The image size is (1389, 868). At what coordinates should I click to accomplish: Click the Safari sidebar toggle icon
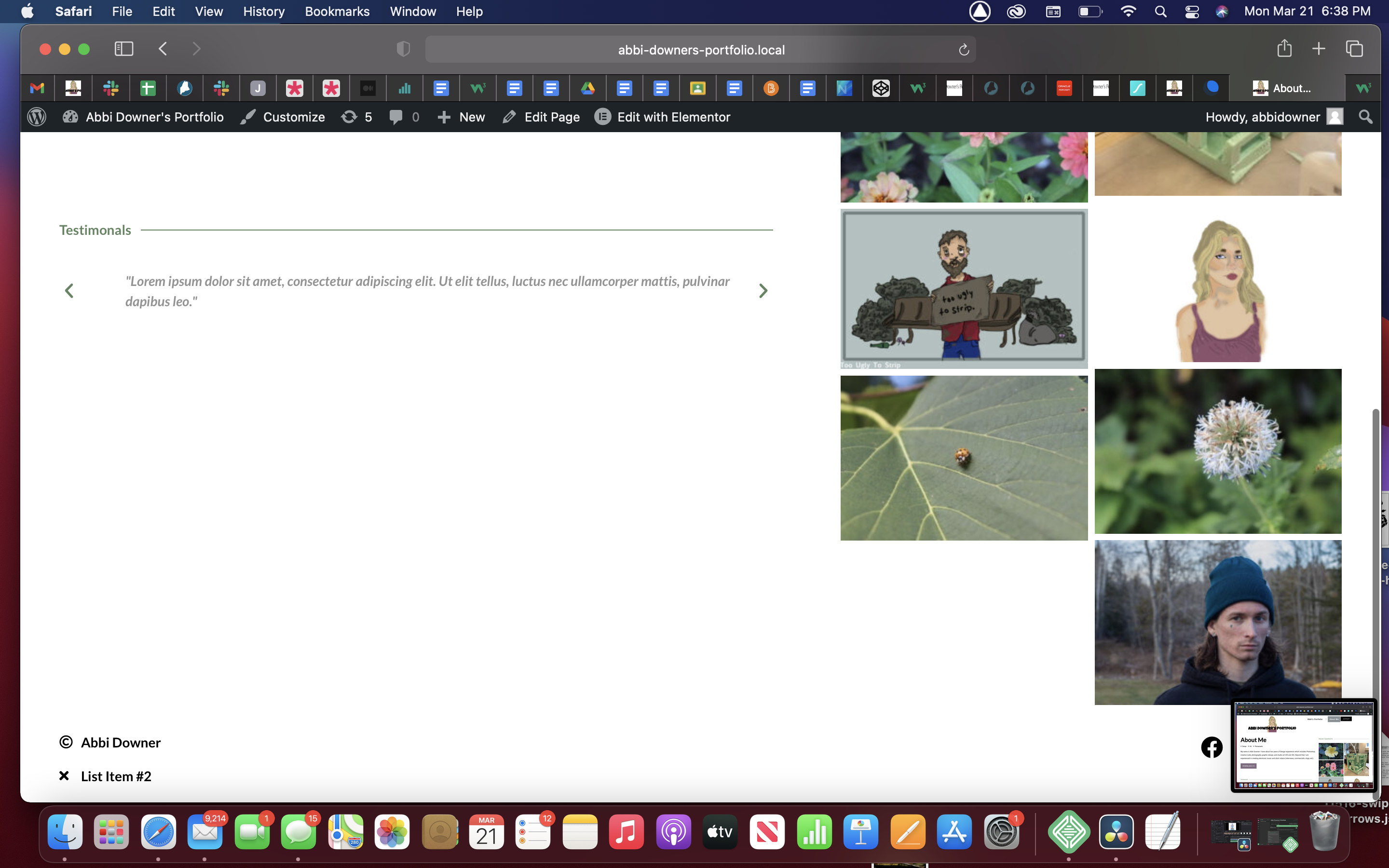tap(124, 49)
